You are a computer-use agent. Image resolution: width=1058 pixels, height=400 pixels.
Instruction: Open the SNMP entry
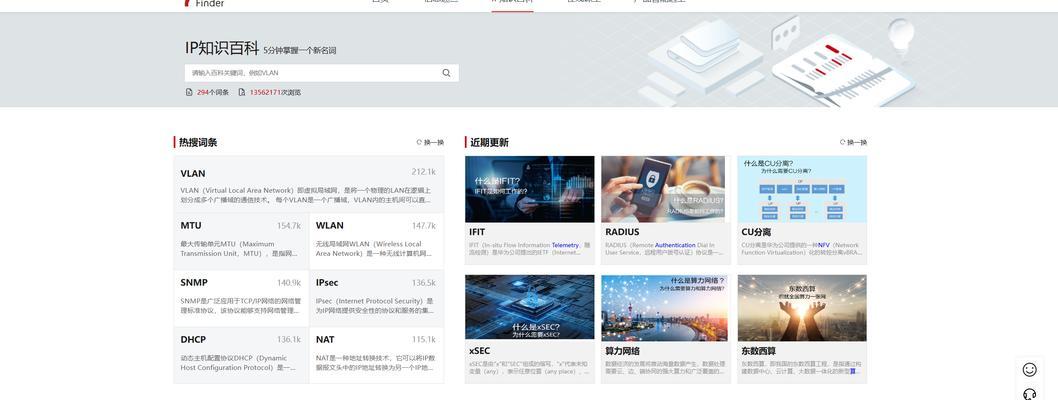[x=194, y=283]
